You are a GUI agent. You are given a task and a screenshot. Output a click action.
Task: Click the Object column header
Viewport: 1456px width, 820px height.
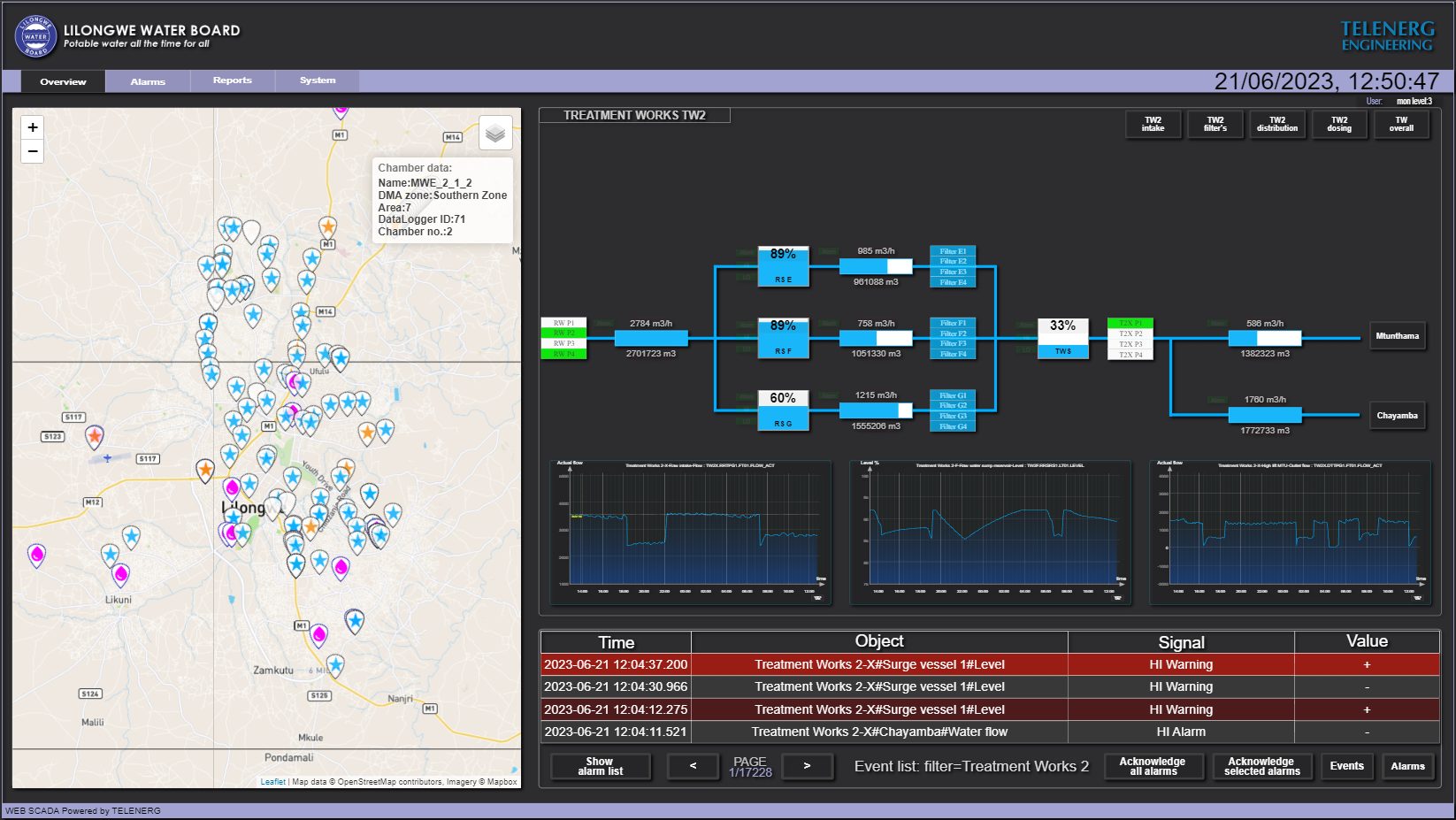[x=879, y=642]
